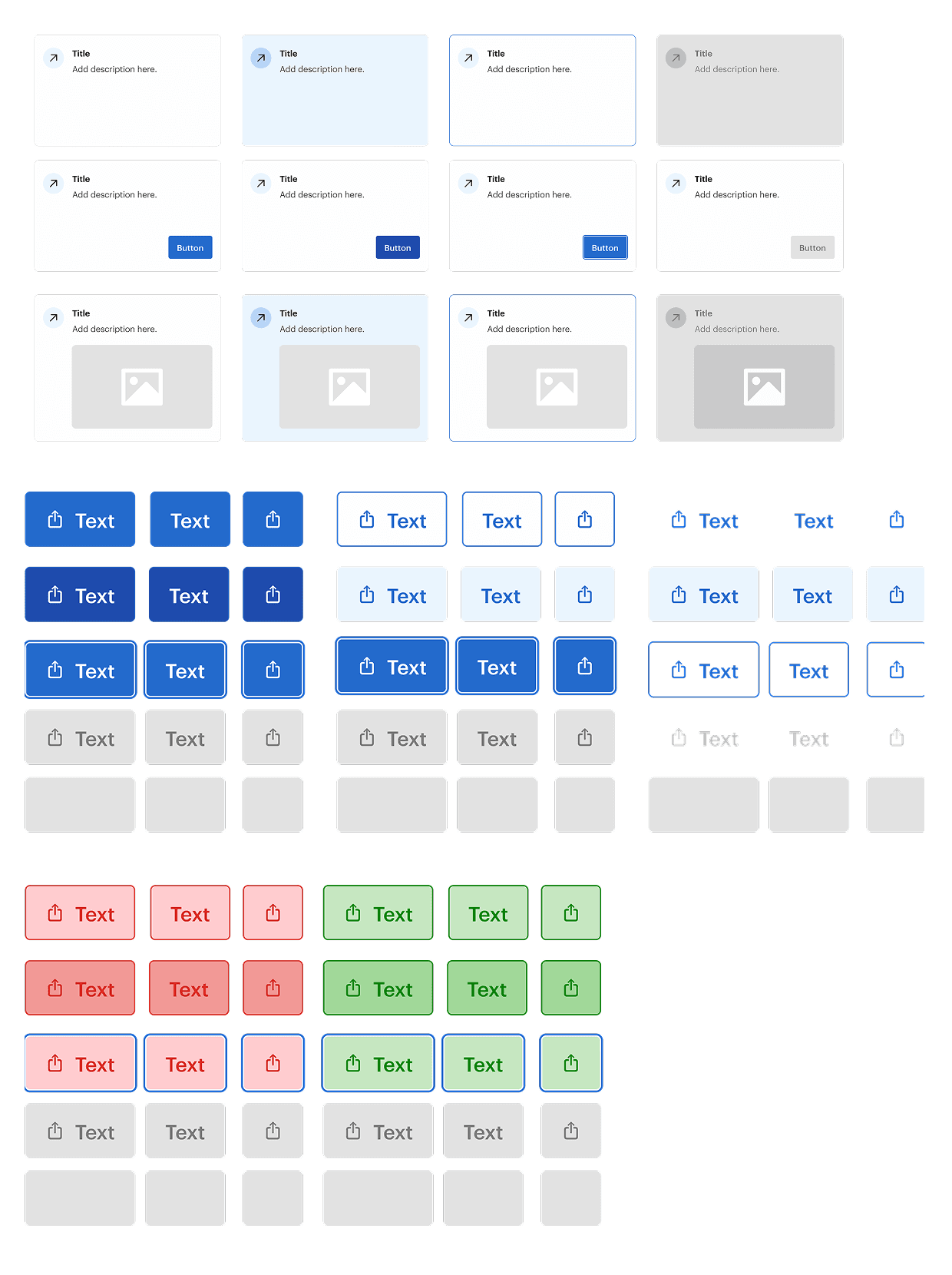Click standalone blue share icon with no background

tap(897, 520)
